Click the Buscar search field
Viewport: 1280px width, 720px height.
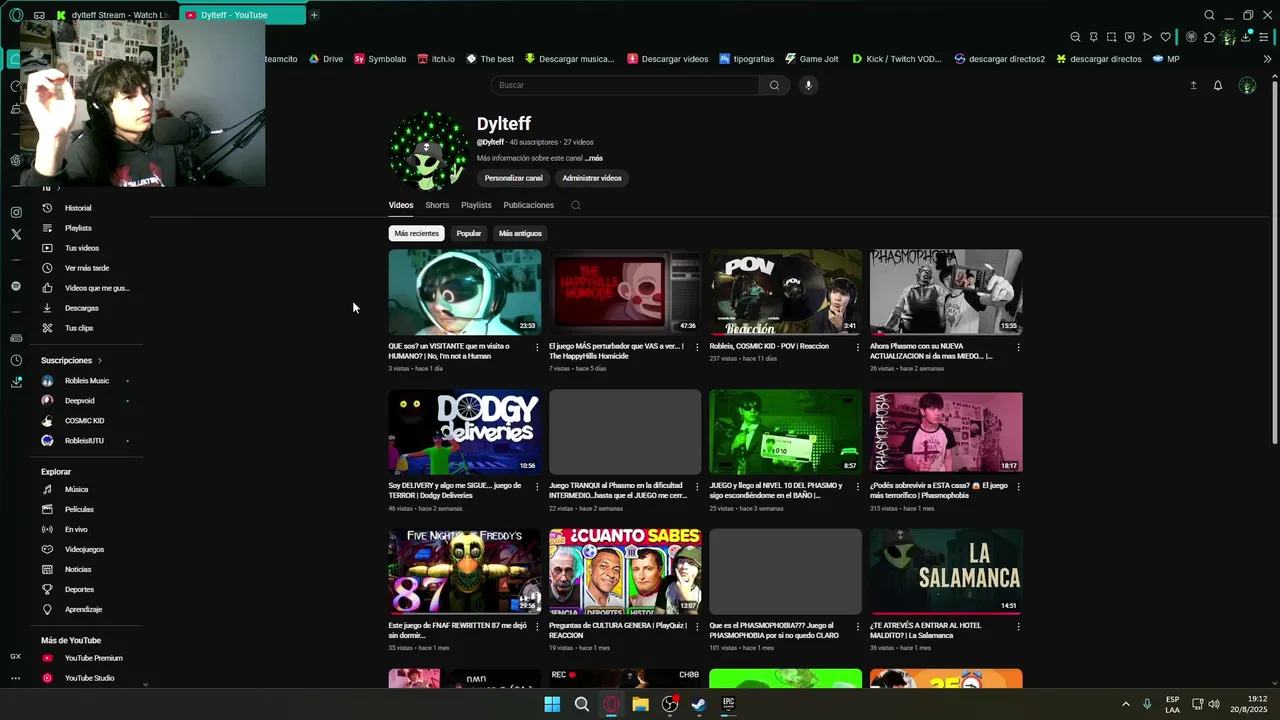click(x=625, y=85)
